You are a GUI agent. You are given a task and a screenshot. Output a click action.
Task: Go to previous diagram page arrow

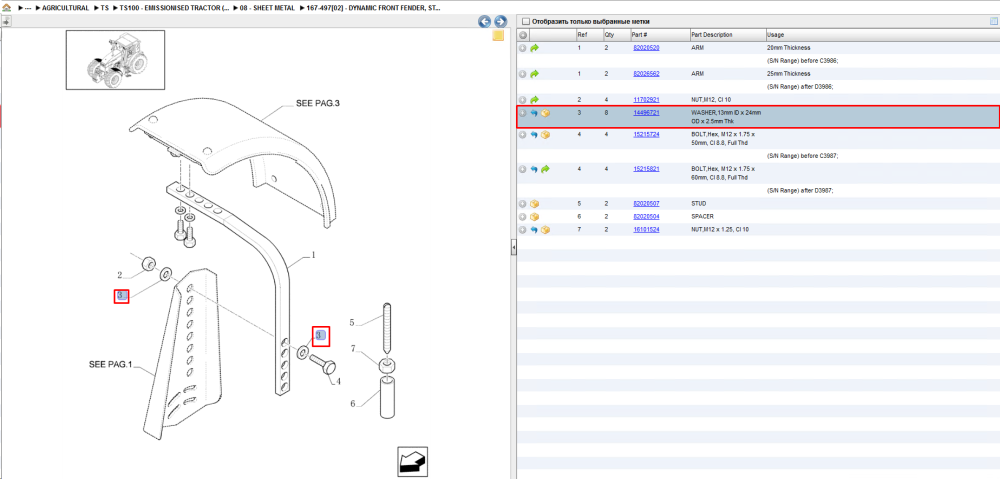485,21
